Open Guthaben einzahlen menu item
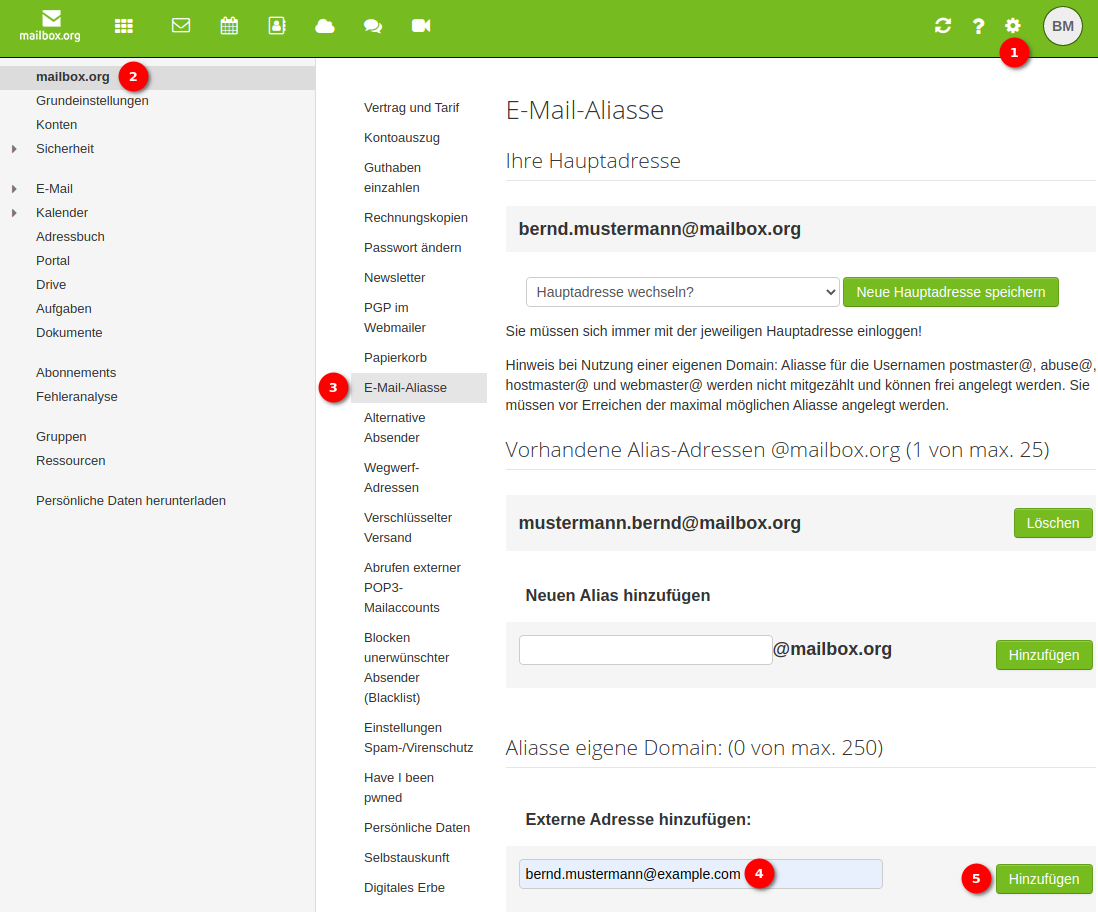 click(392, 177)
